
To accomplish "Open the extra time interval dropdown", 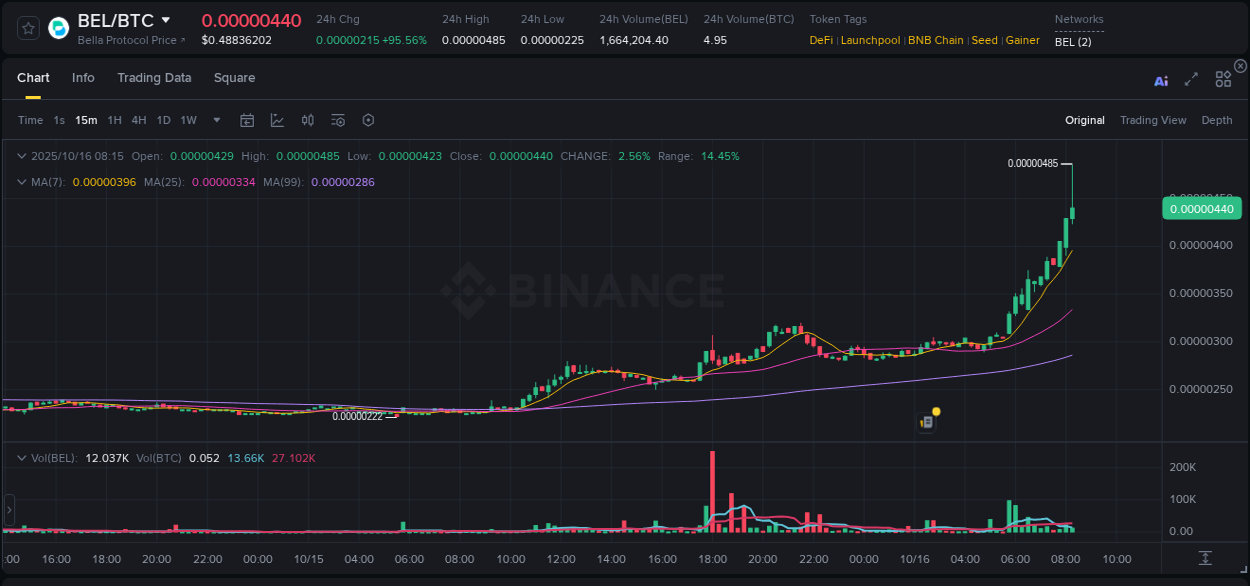I will 215,120.
